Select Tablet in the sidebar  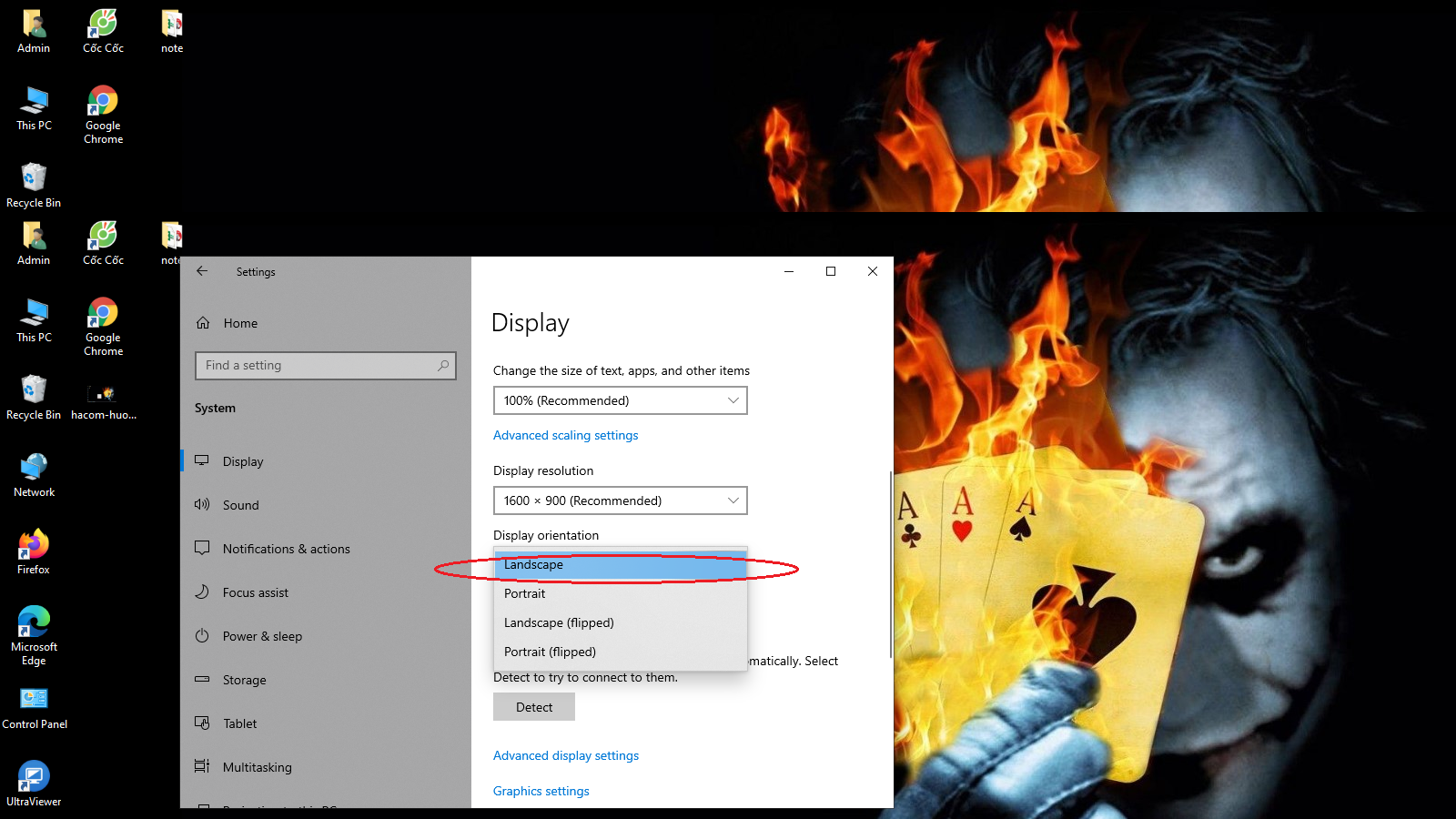[239, 723]
